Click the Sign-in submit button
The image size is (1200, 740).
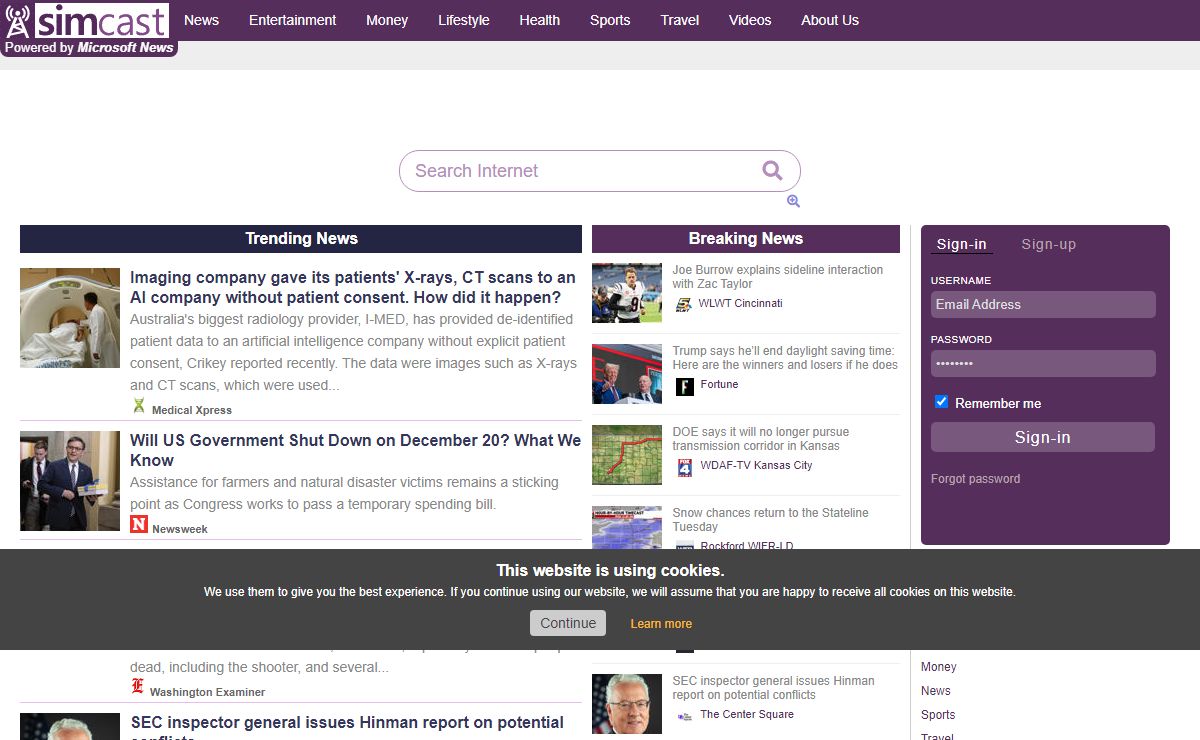click(1043, 437)
